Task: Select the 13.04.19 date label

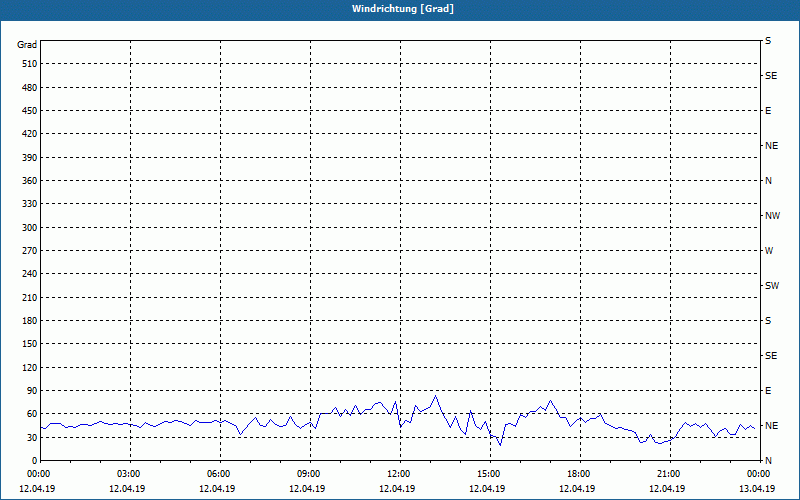Action: click(757, 489)
